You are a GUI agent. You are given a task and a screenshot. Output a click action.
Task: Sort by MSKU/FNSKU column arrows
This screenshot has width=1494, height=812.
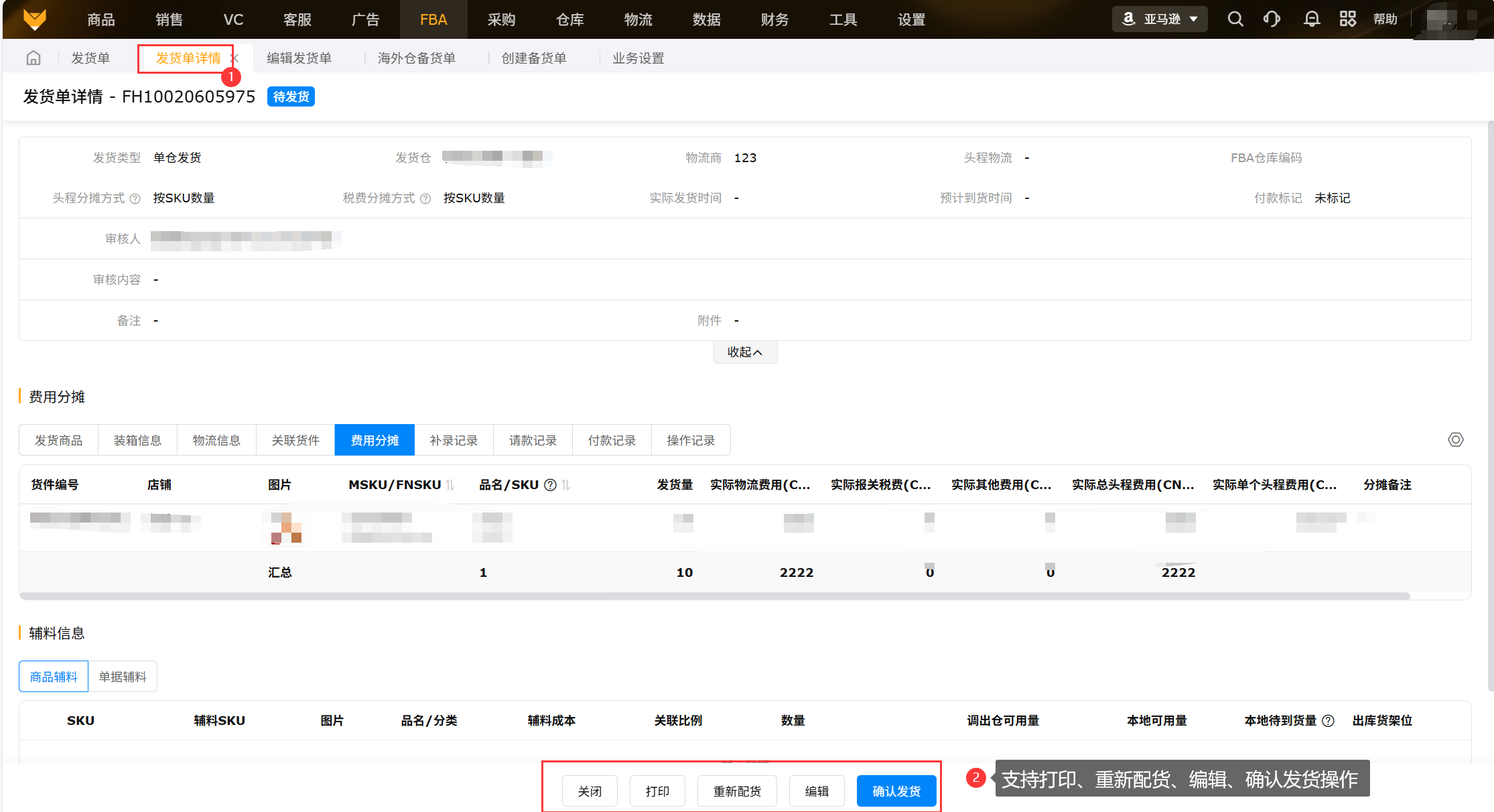pyautogui.click(x=450, y=485)
